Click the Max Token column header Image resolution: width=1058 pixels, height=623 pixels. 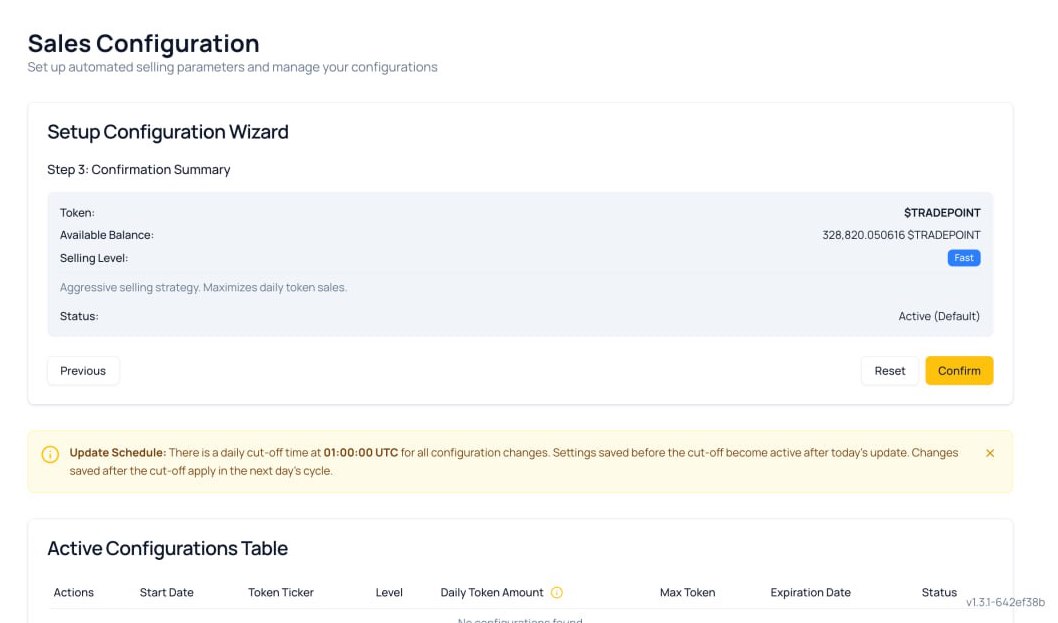(687, 592)
